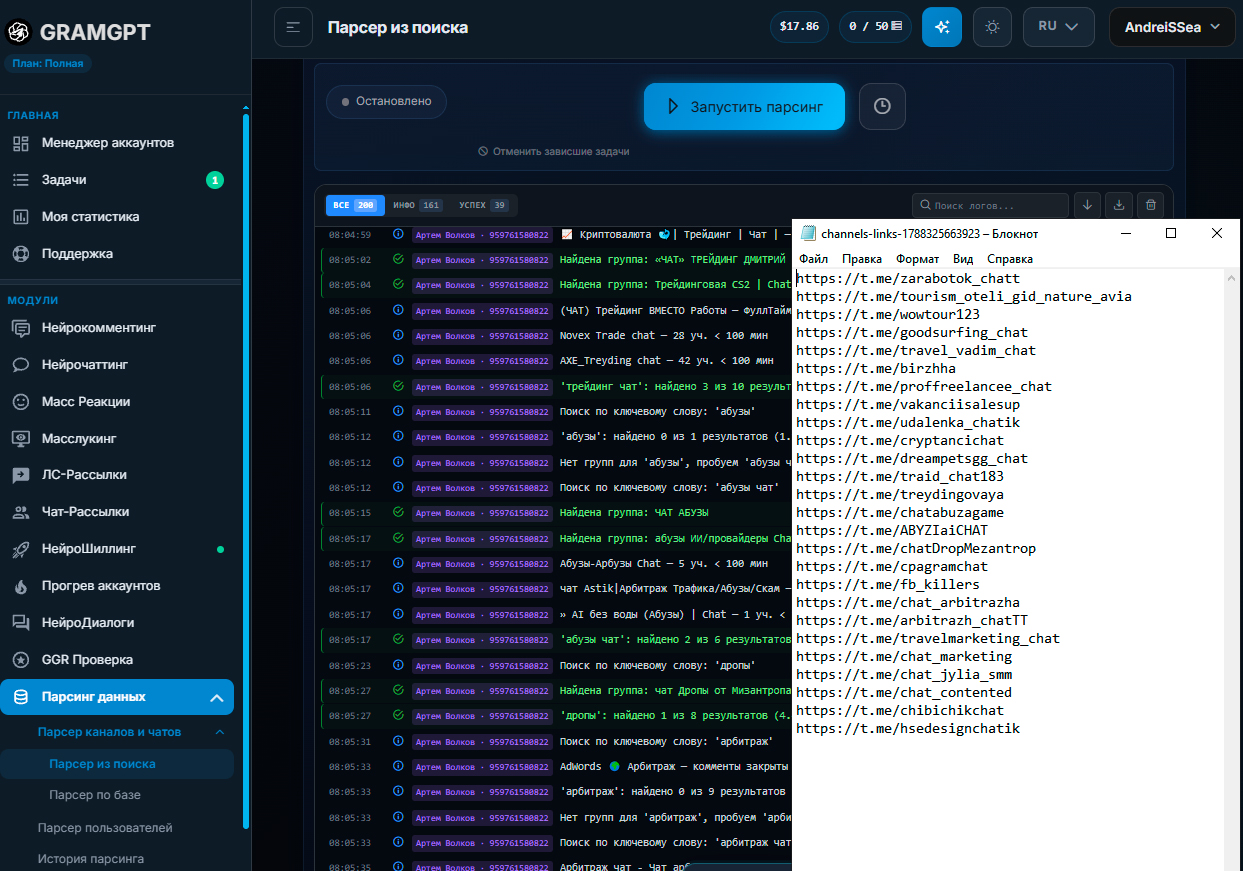Toggle light theme sun icon
The height and width of the screenshot is (871, 1243).
click(x=992, y=27)
